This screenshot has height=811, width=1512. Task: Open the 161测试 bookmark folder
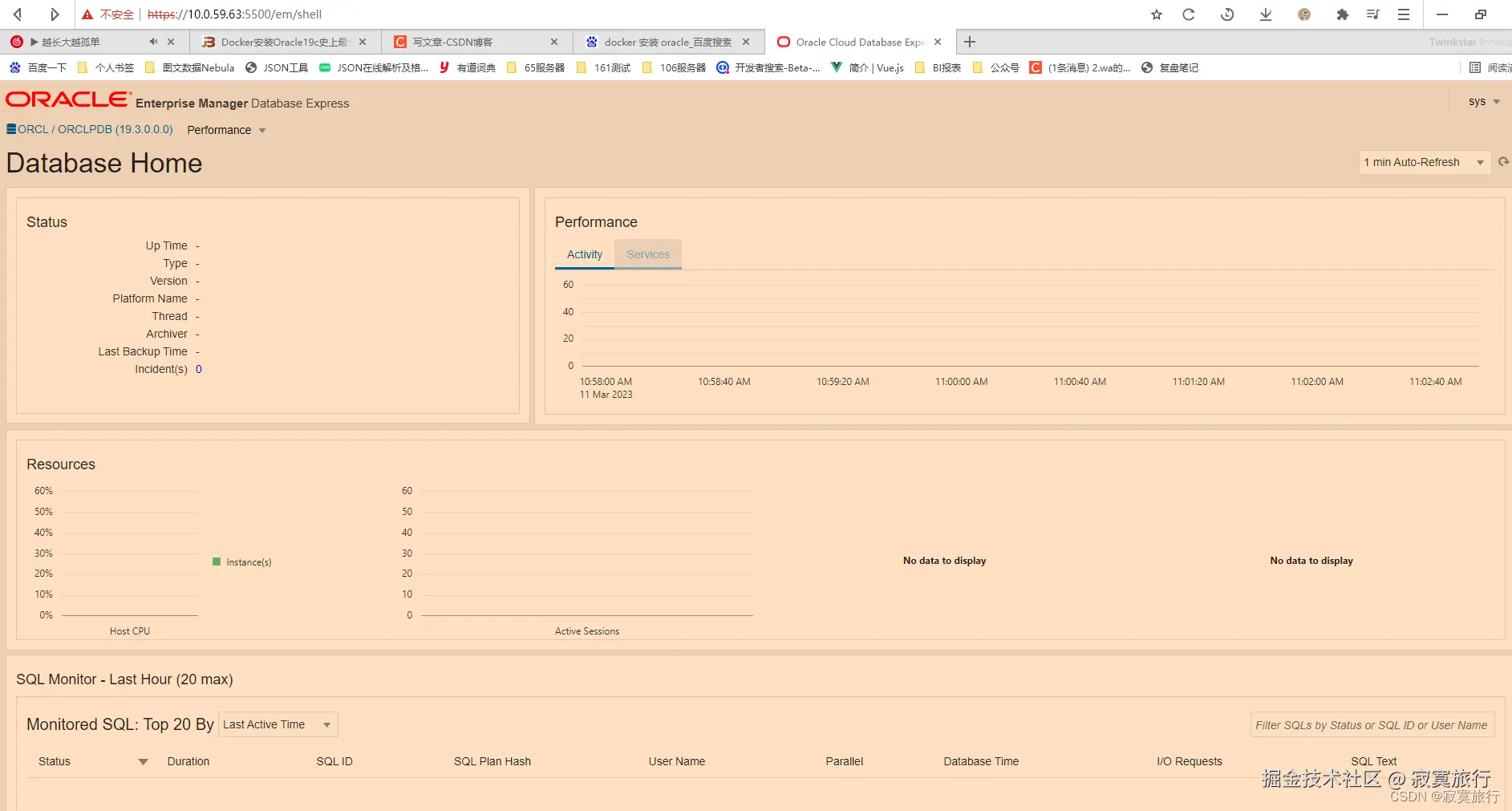[604, 67]
